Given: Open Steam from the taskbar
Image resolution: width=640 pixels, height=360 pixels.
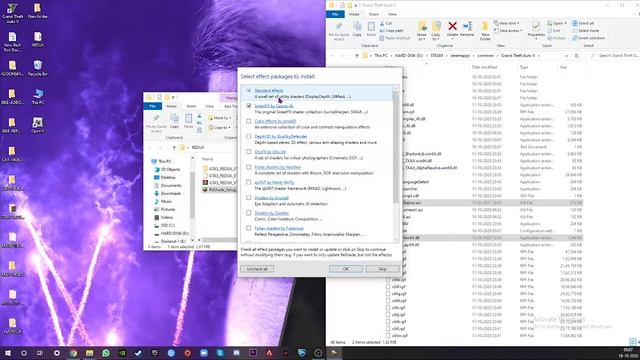Looking at the screenshot, I should 138,353.
